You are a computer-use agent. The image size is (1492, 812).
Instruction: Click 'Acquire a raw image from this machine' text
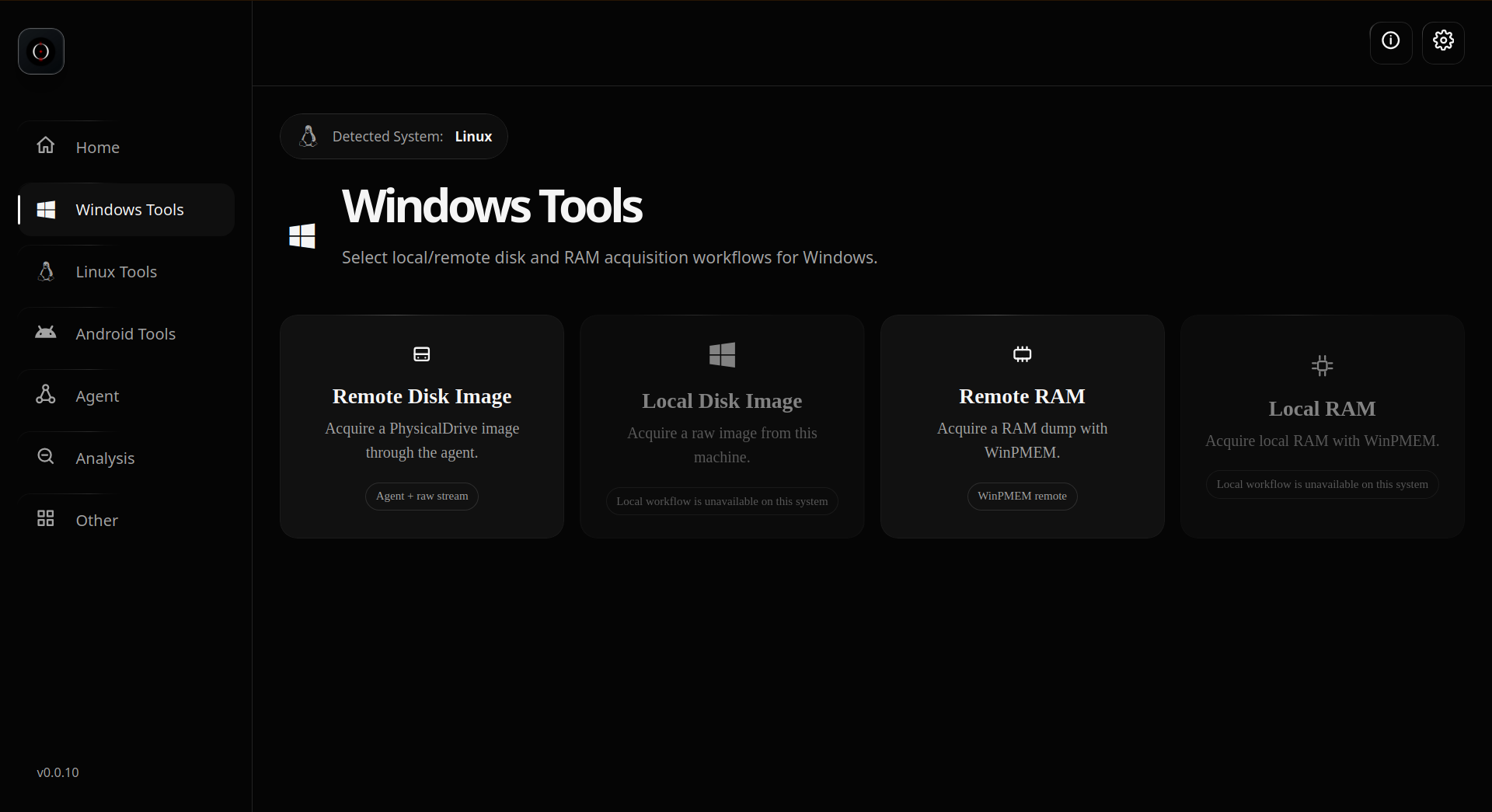coord(722,445)
